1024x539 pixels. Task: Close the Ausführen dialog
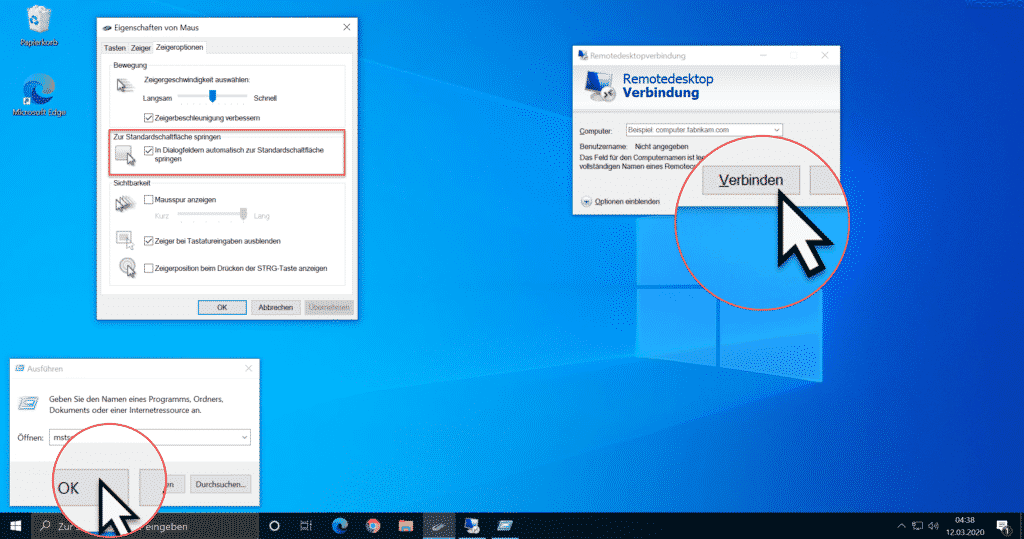pyautogui.click(x=249, y=368)
